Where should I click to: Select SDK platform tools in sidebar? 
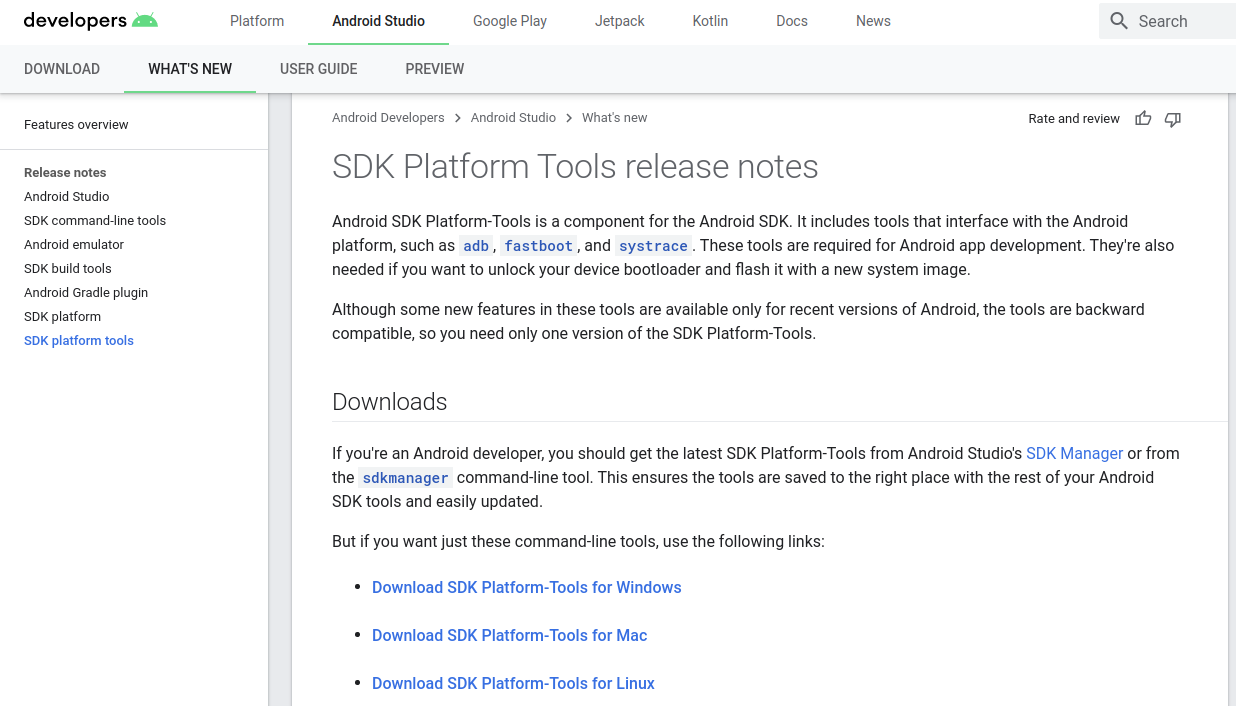[79, 341]
